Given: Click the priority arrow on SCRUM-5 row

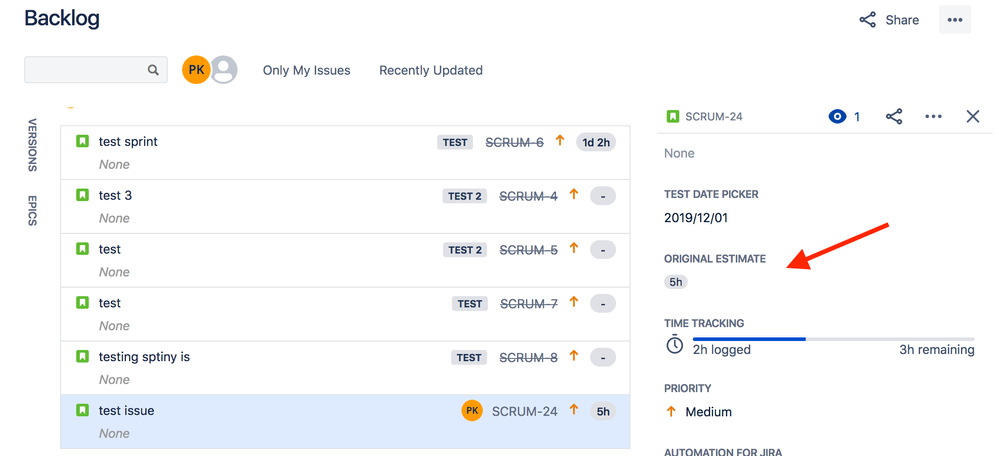Looking at the screenshot, I should pyautogui.click(x=573, y=248).
